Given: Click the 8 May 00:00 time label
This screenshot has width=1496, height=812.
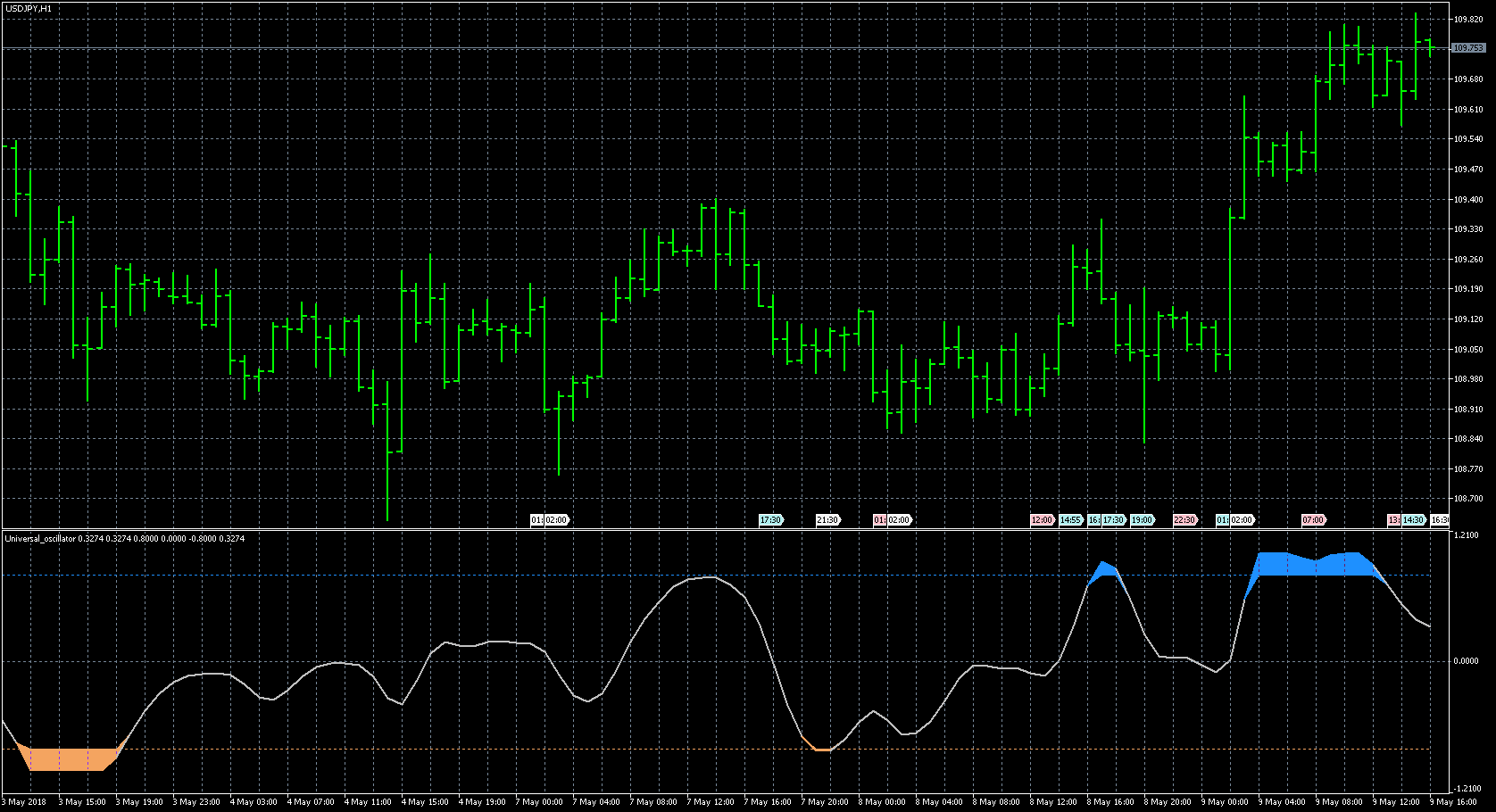Looking at the screenshot, I should coord(882,802).
